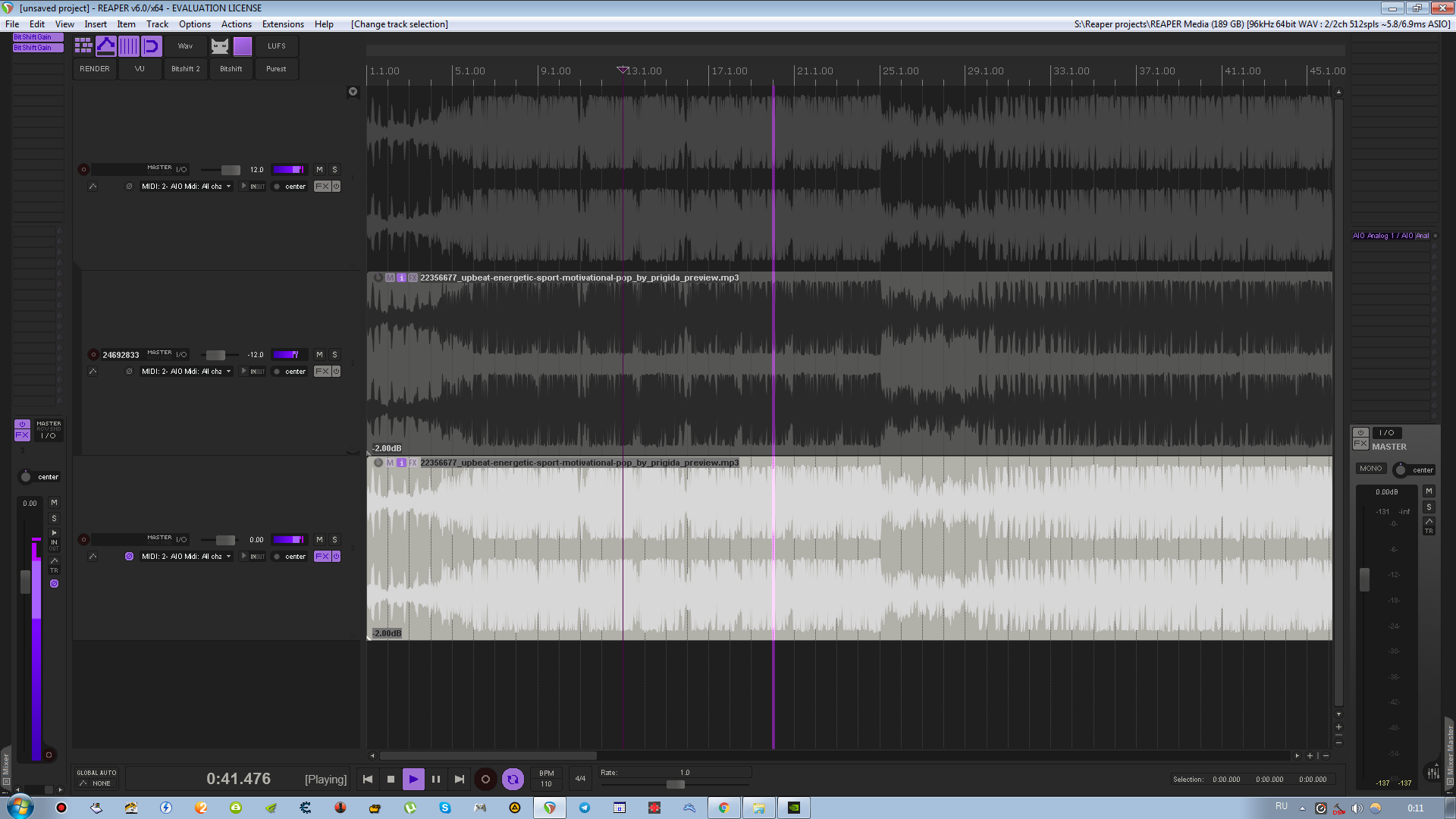The height and width of the screenshot is (819, 1456).
Task: Click the BPM 110 tempo field
Action: click(547, 779)
